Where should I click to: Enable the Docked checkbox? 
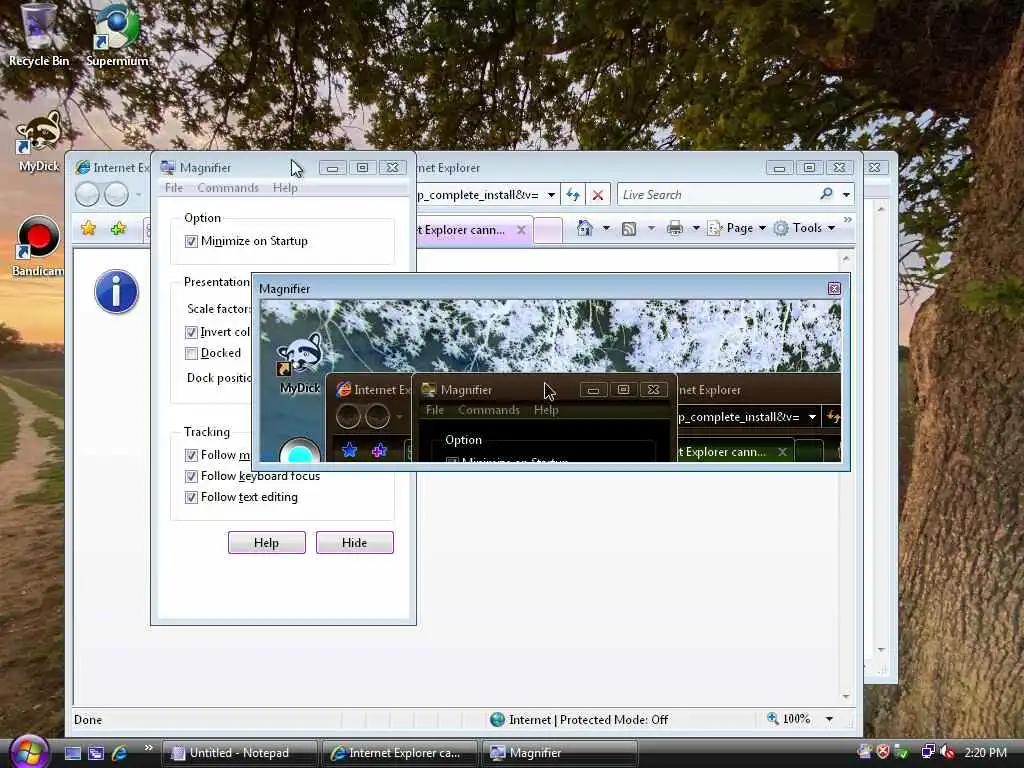[191, 353]
